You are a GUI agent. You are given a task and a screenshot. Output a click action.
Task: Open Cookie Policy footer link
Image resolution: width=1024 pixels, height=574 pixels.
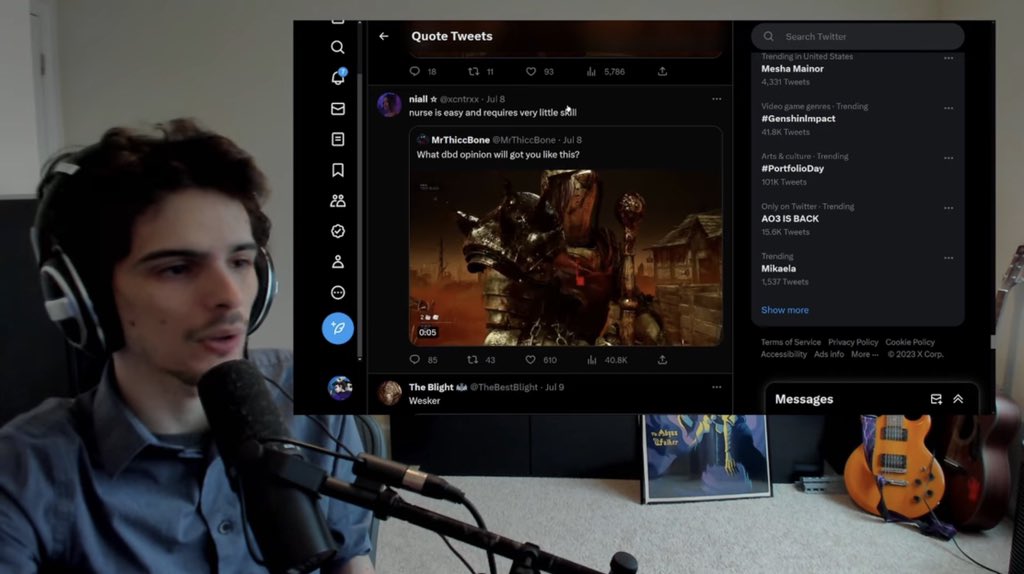click(x=910, y=342)
